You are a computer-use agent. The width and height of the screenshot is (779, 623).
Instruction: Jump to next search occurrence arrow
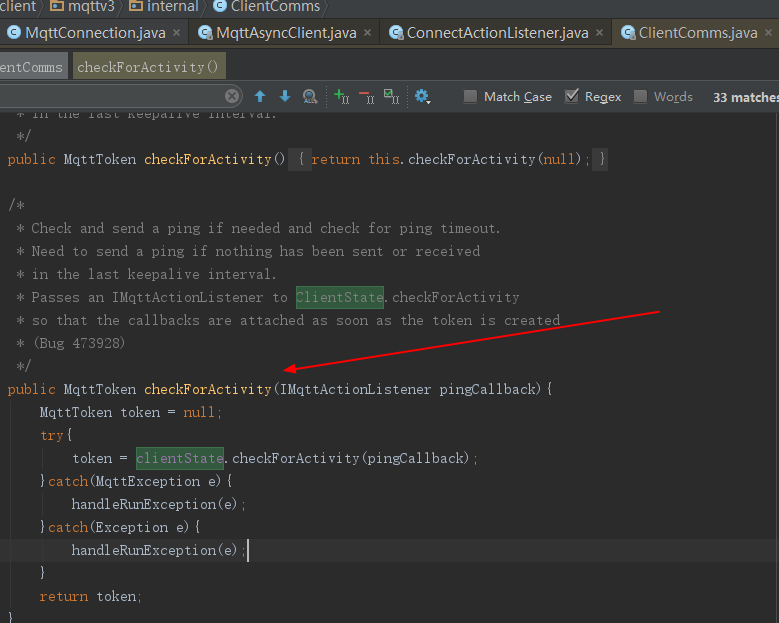tap(285, 96)
